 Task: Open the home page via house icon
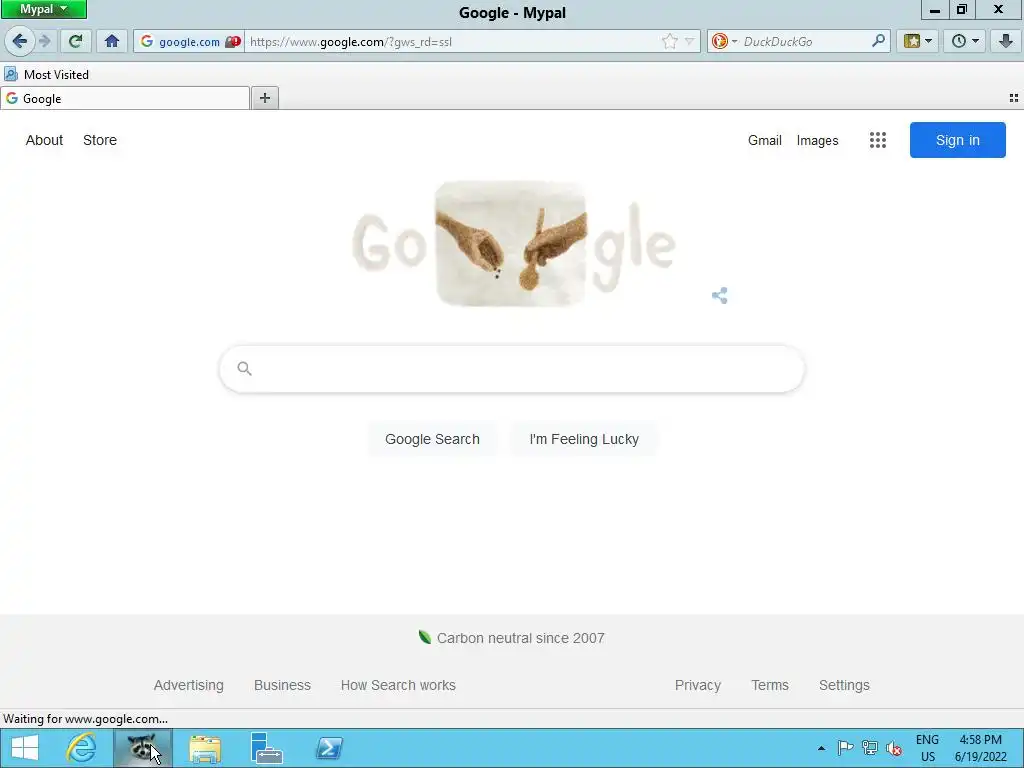pyautogui.click(x=112, y=42)
